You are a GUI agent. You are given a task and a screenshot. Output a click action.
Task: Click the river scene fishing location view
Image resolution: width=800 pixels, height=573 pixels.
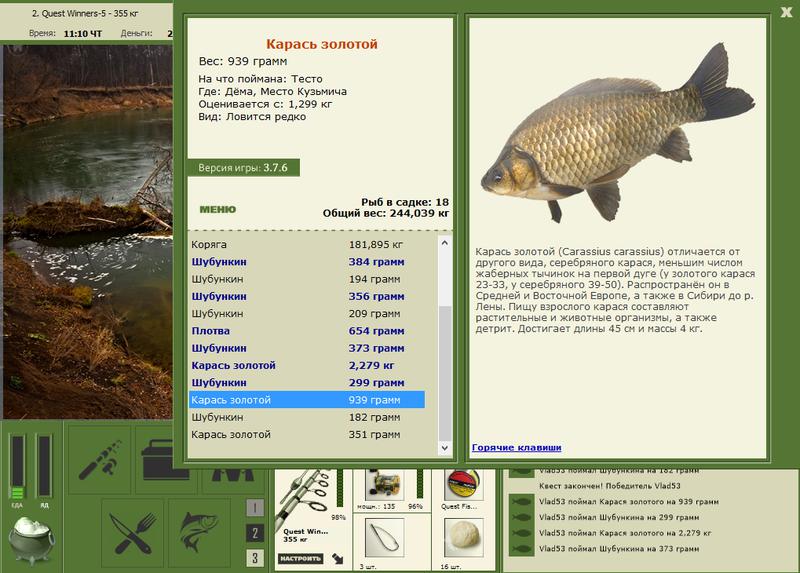click(88, 232)
